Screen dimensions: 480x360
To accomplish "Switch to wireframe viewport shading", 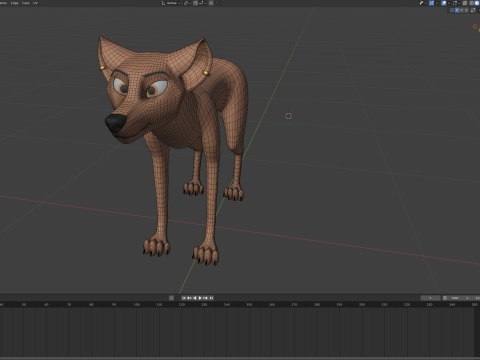I will pyautogui.click(x=472, y=3).
